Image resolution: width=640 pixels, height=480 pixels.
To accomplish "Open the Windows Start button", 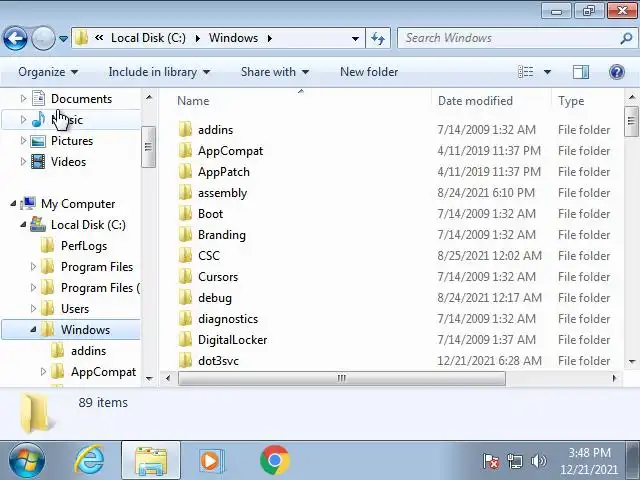I will pyautogui.click(x=27, y=460).
